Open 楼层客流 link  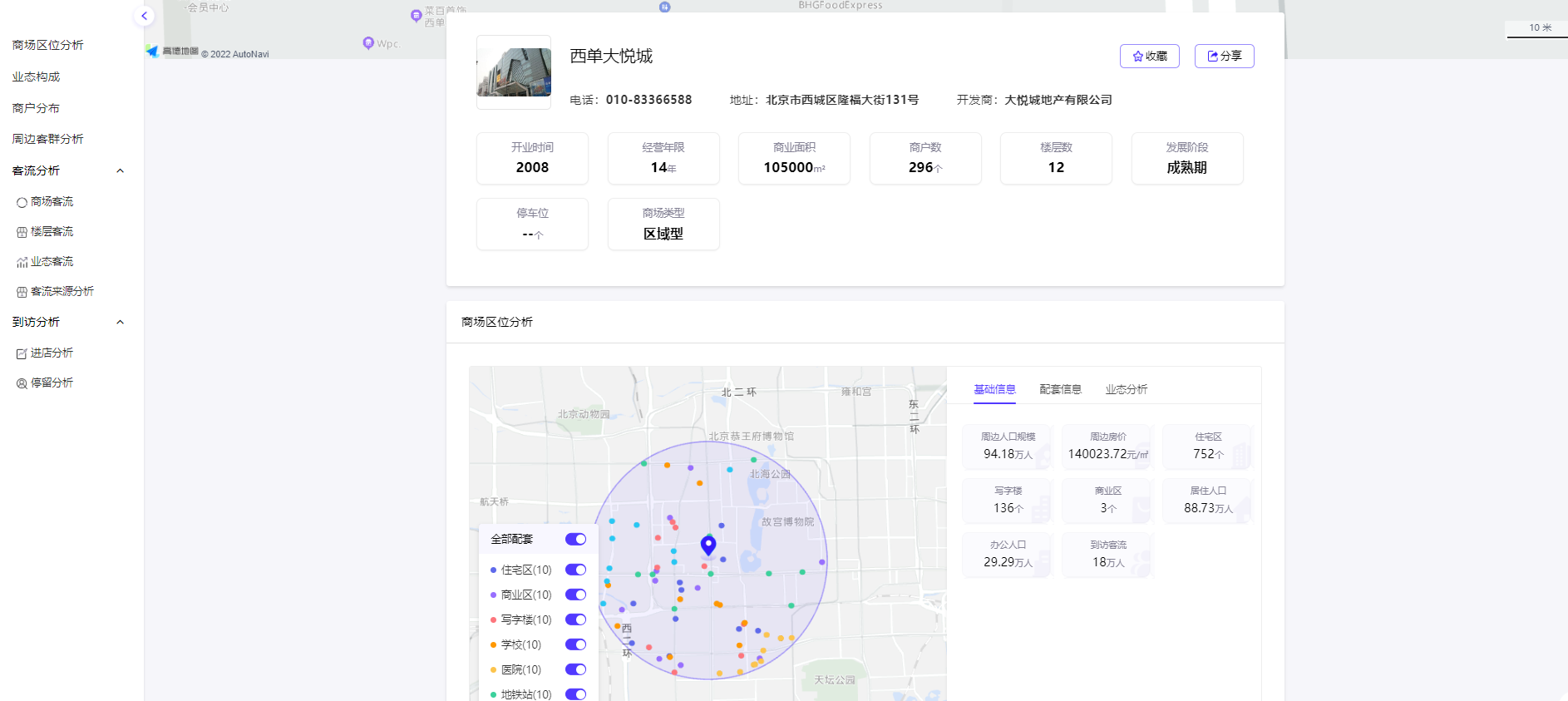click(52, 231)
